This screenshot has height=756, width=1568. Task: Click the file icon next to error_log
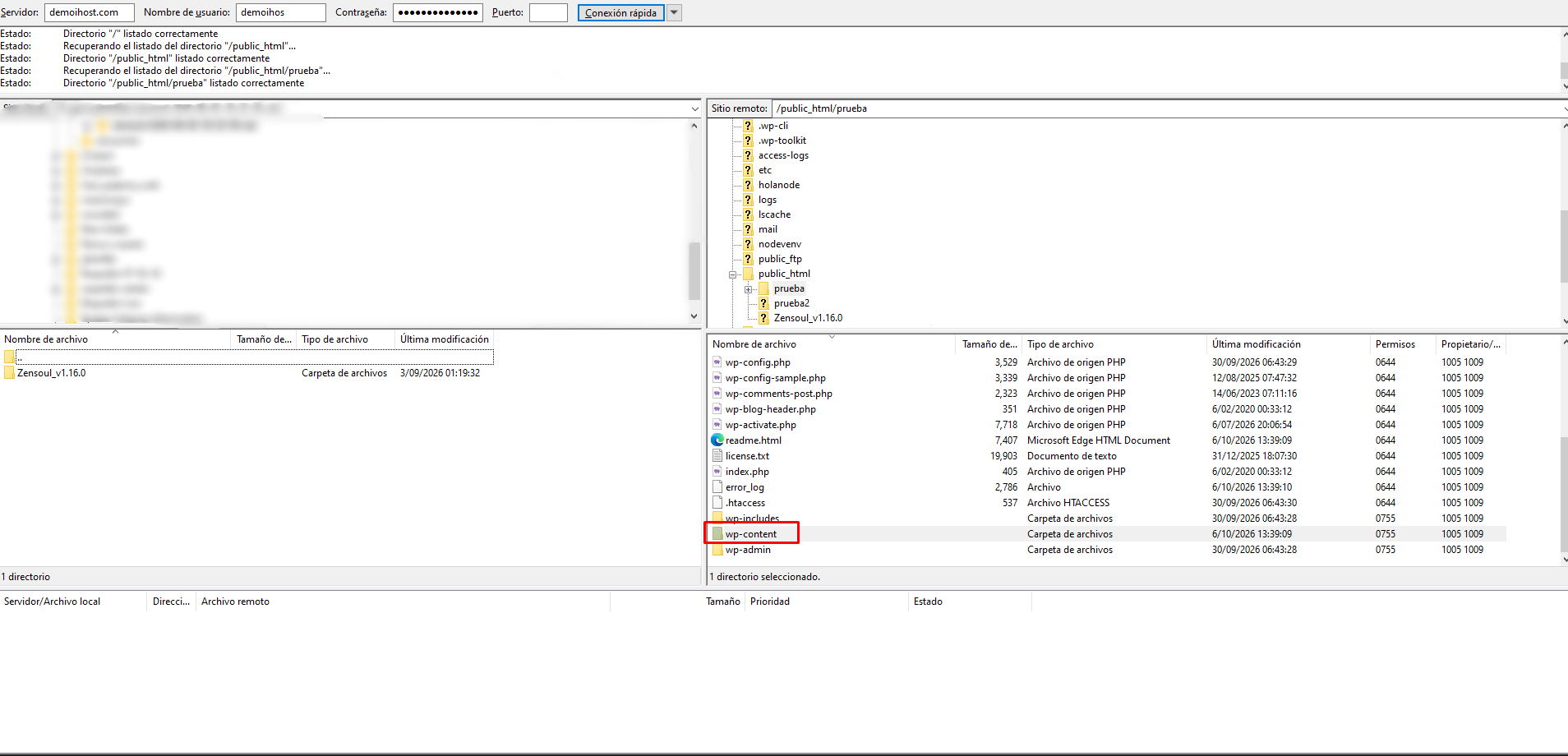pos(717,487)
